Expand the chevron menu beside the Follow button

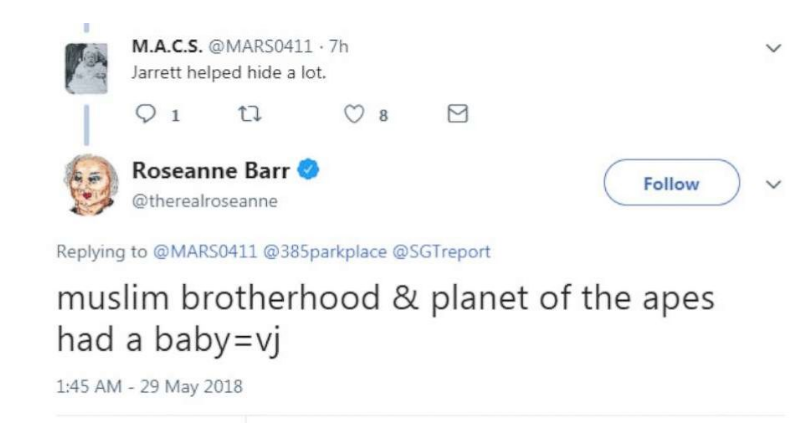(771, 184)
